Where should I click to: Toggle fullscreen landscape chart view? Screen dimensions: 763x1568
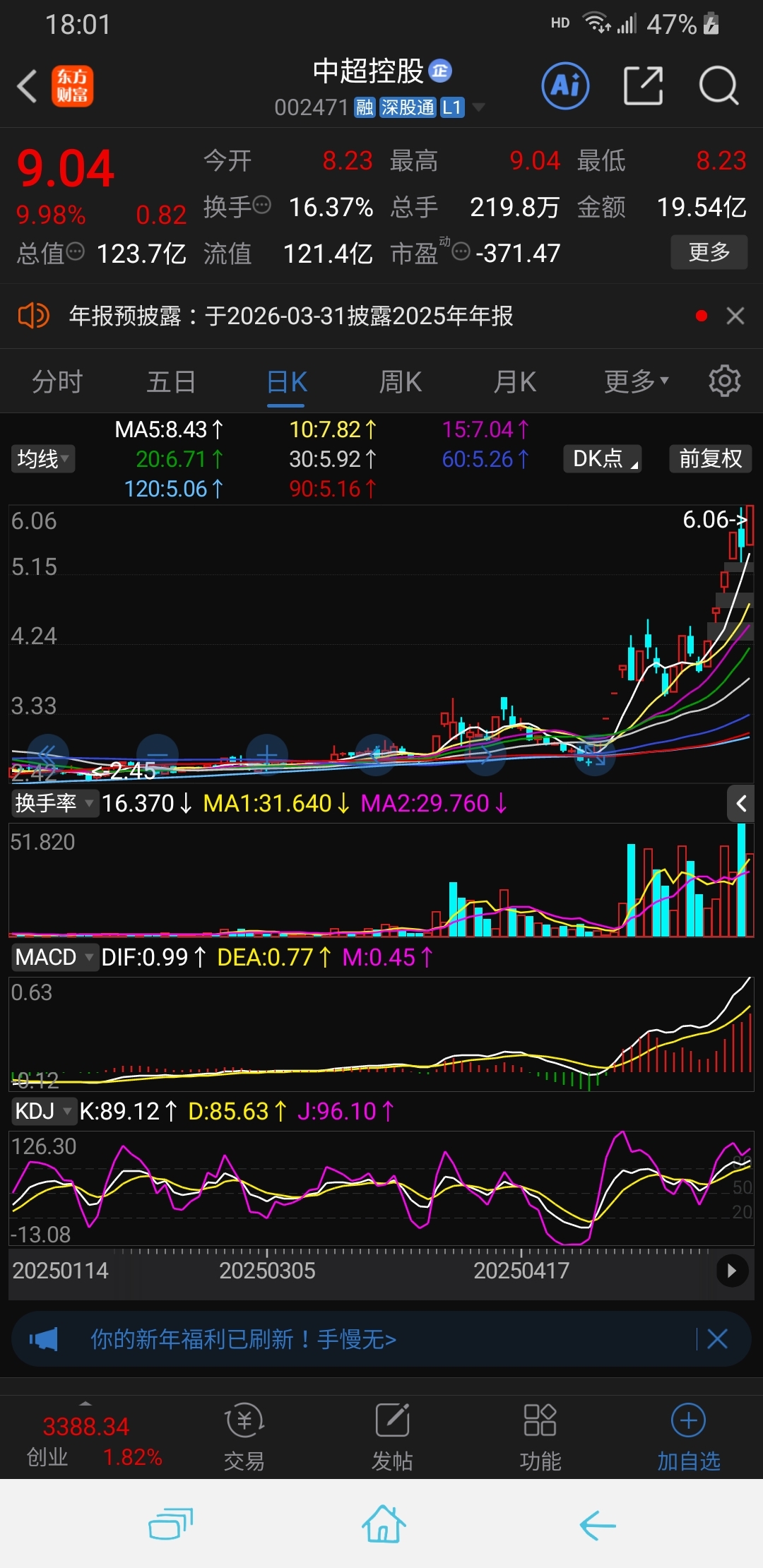coord(593,754)
